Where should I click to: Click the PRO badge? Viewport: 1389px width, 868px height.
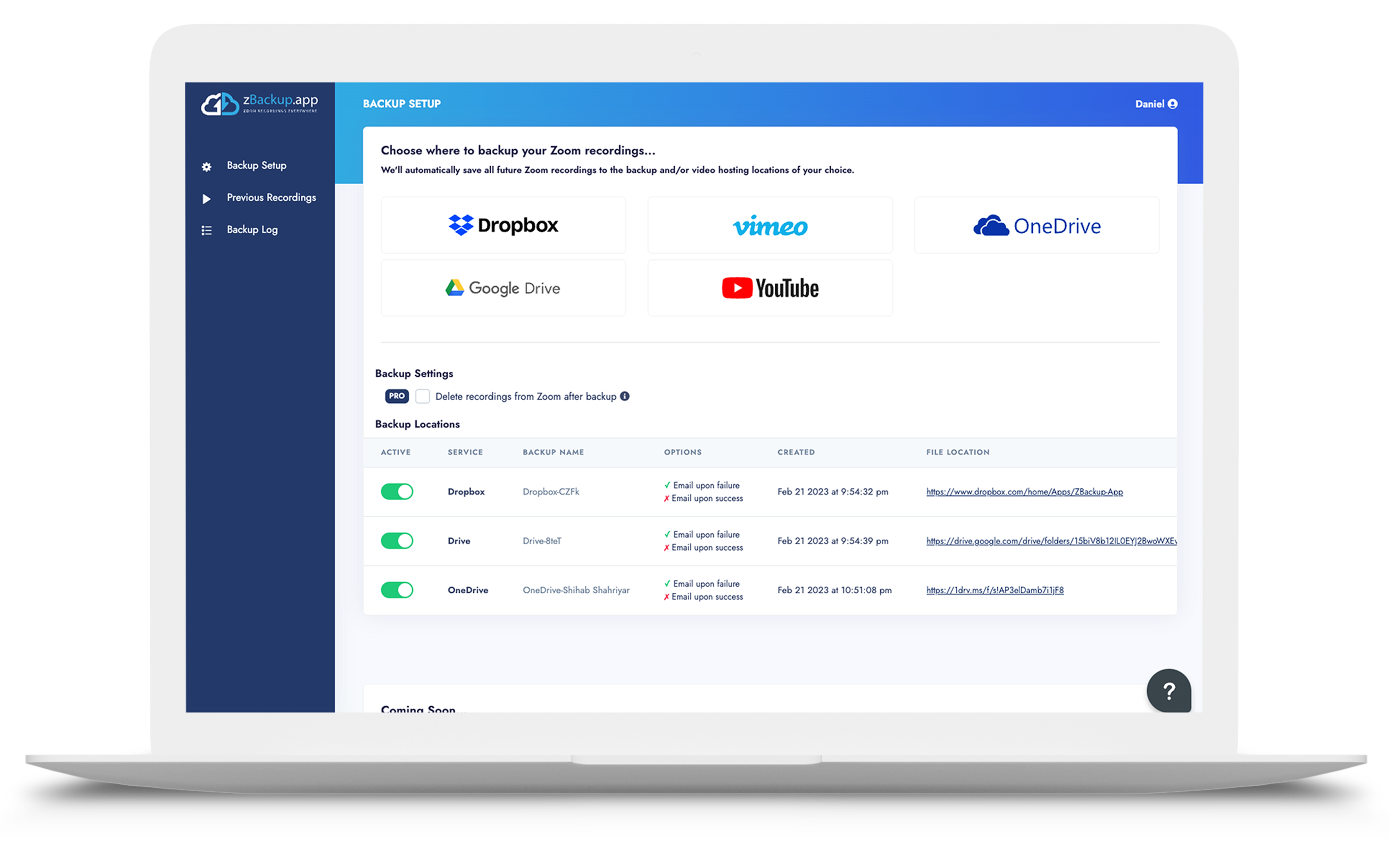coord(397,396)
